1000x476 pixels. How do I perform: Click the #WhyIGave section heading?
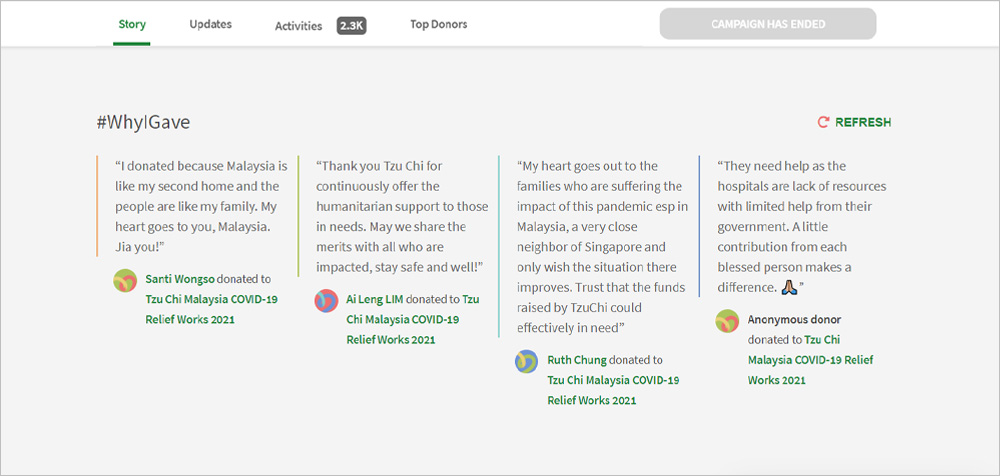[143, 122]
